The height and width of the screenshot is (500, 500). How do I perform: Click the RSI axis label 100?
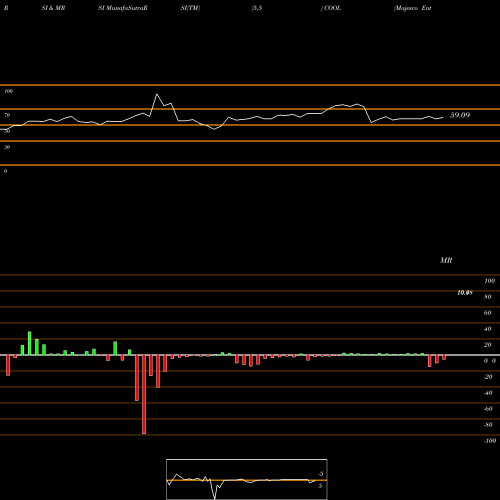(x=8, y=91)
